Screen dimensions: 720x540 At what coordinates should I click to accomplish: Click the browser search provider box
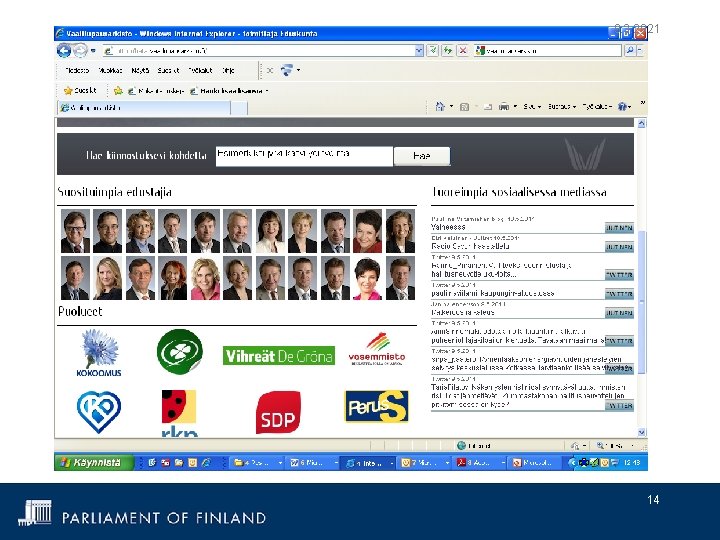point(548,51)
